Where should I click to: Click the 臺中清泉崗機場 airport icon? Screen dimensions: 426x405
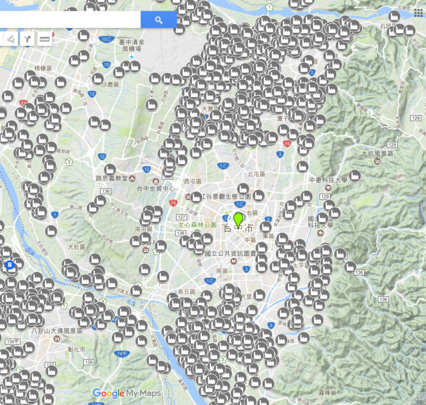coord(132,57)
